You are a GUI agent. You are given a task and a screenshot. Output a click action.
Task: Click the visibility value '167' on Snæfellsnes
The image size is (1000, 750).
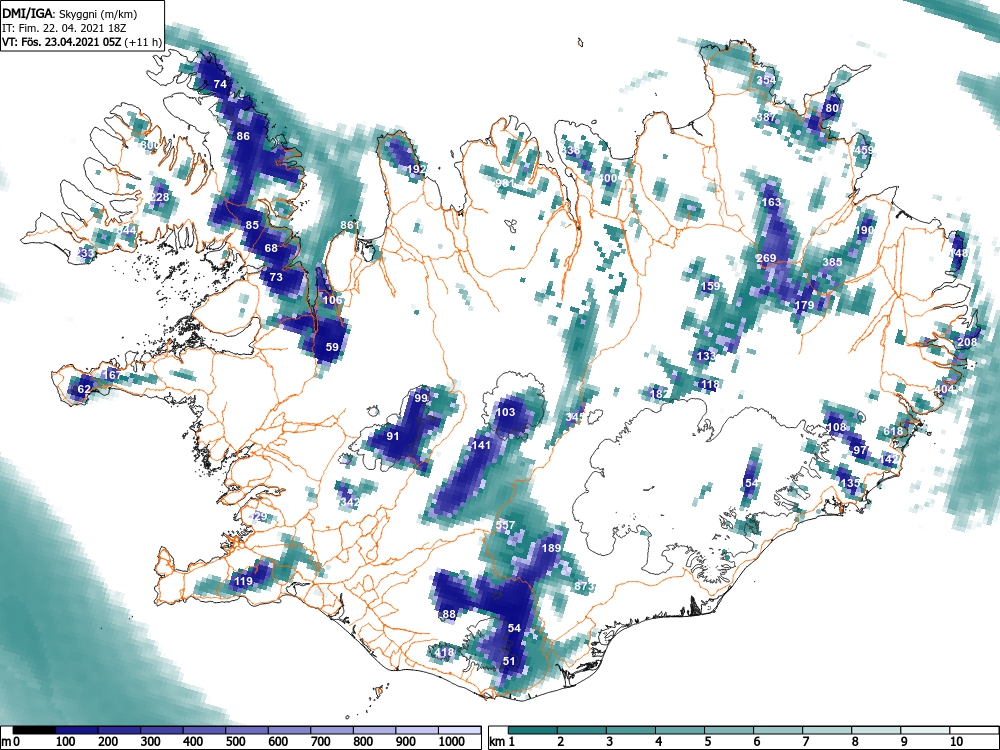112,374
